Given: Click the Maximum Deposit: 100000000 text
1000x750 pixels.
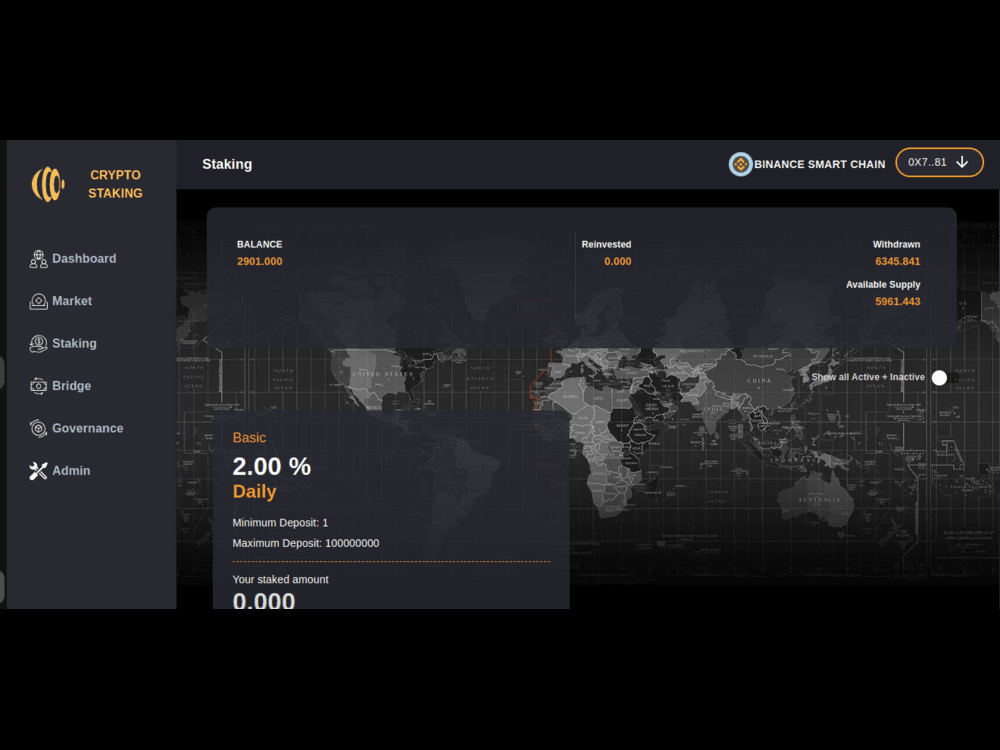Looking at the screenshot, I should coord(305,543).
